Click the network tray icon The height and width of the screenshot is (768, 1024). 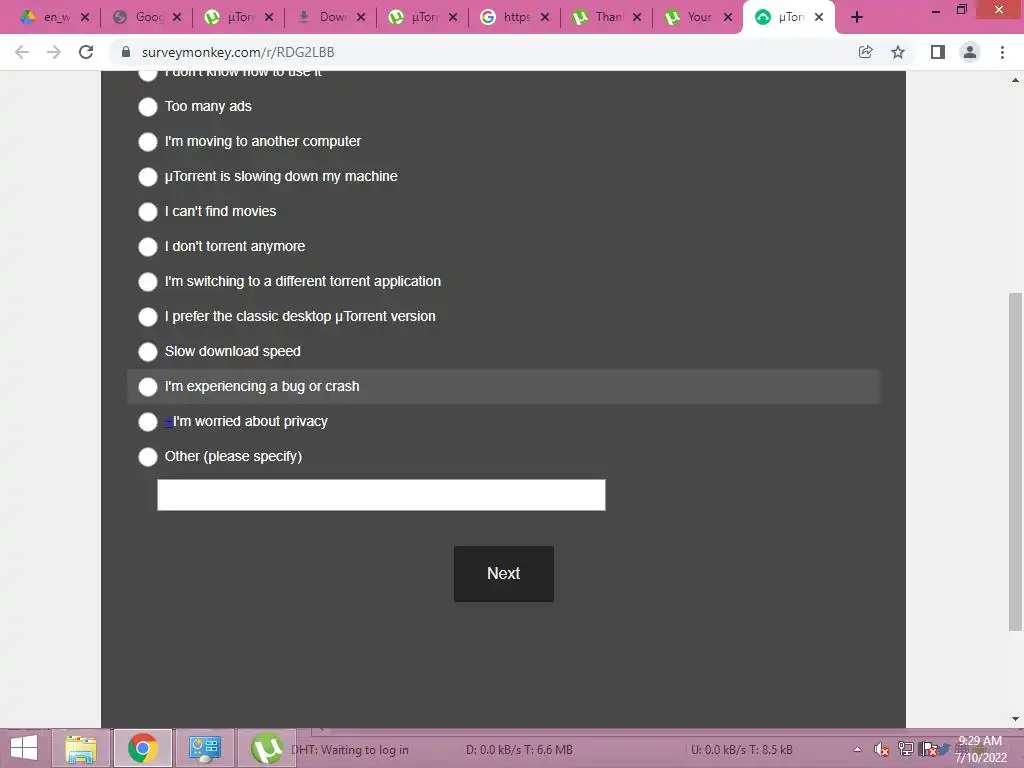click(905, 749)
